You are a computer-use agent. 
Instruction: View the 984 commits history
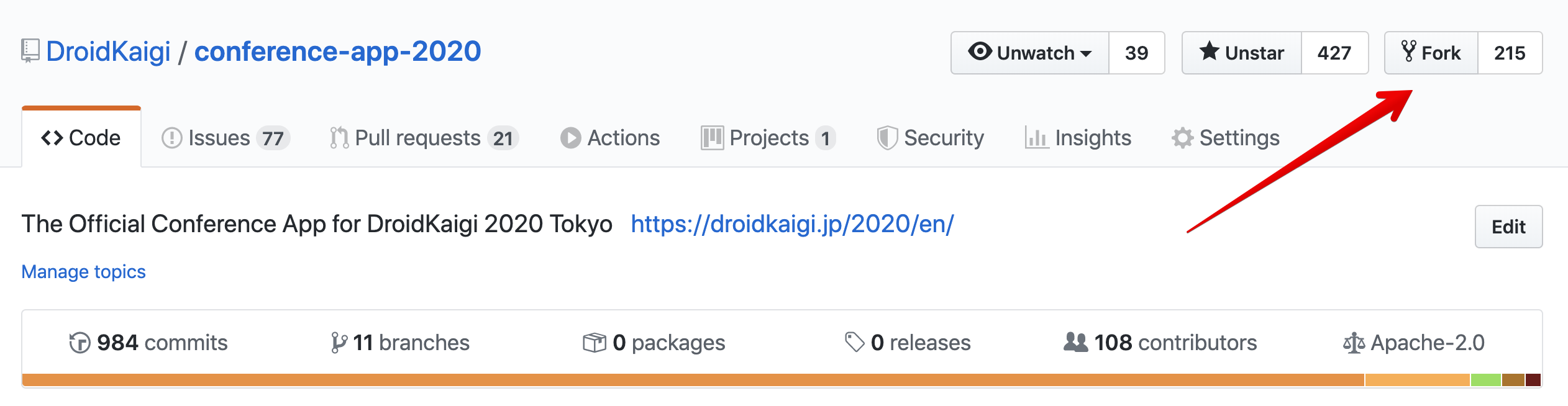tap(148, 343)
